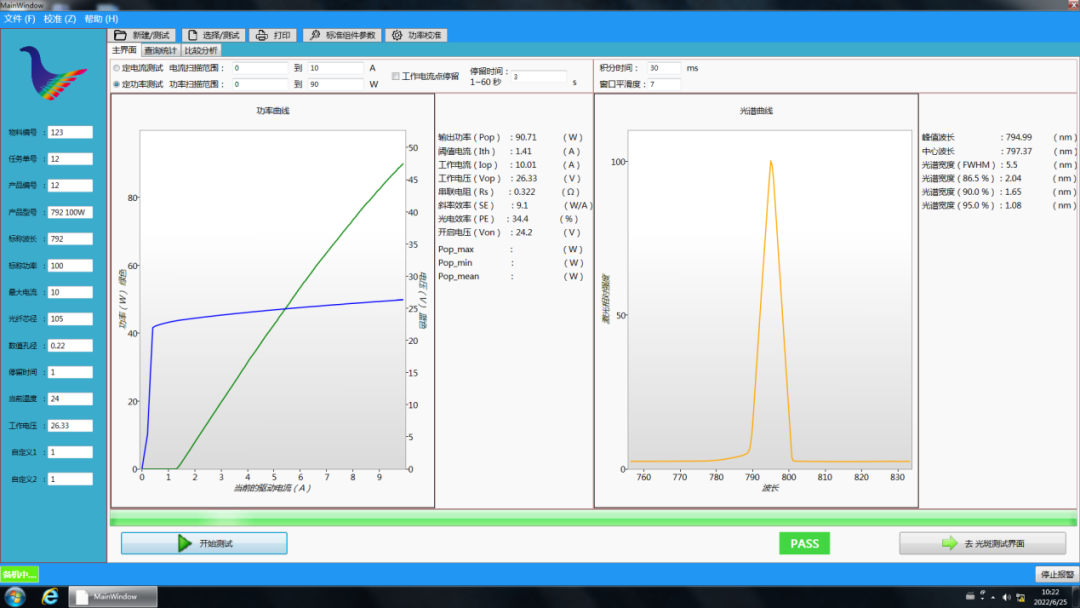Click the 积分时间 input field
The image size is (1080, 608).
(663, 68)
